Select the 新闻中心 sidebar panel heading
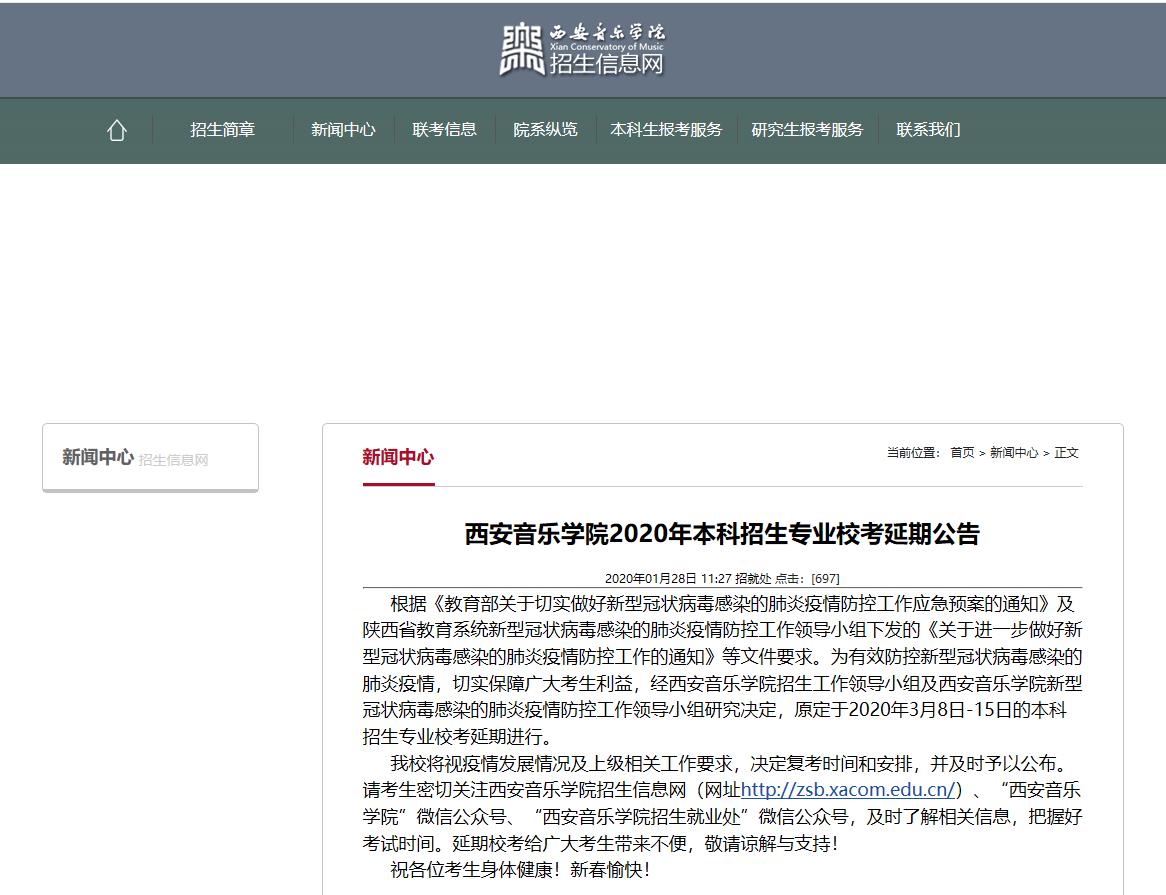 click(x=97, y=457)
